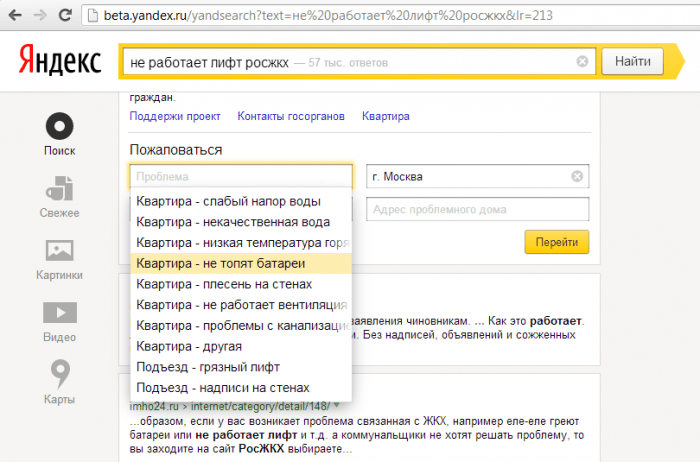This screenshot has width=700, height=462.
Task: Click the Yandex logo
Action: point(59,62)
